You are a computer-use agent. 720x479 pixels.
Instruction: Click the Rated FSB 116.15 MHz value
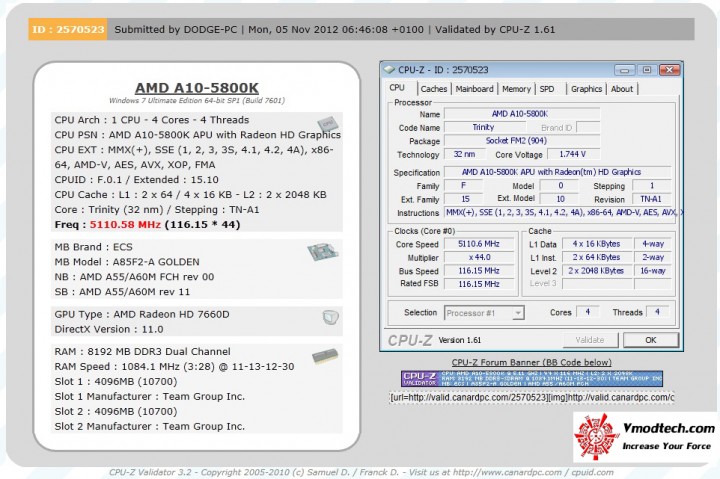[479, 284]
